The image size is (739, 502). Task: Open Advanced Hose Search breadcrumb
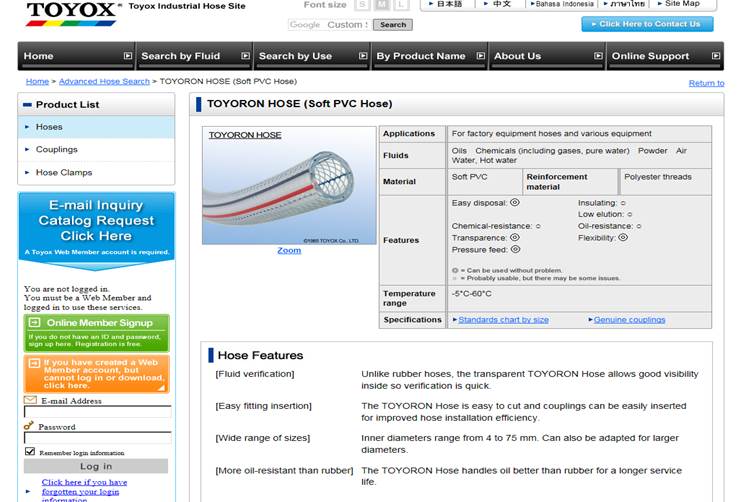tap(104, 81)
